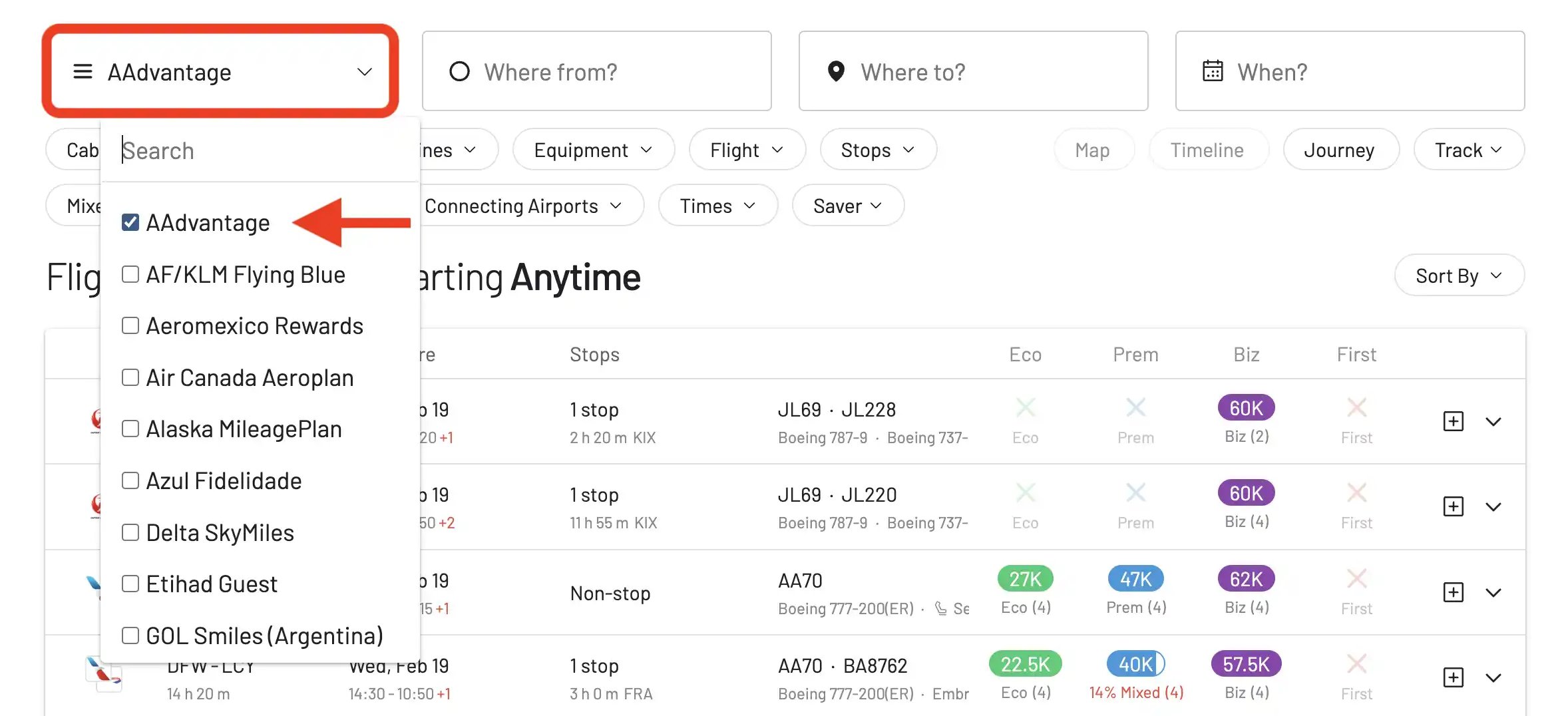Viewport: 1568px width, 716px height.
Task: Open the Stops filter dropdown
Action: click(878, 150)
